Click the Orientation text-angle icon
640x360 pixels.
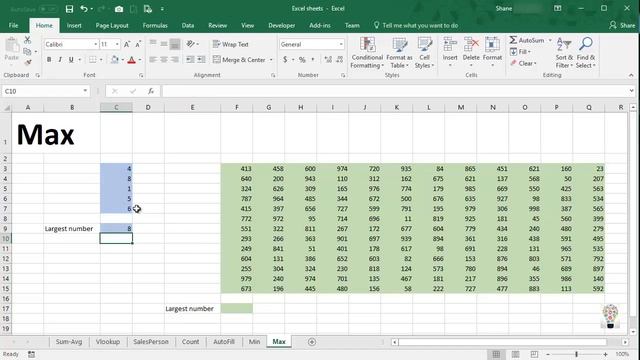click(x=190, y=44)
